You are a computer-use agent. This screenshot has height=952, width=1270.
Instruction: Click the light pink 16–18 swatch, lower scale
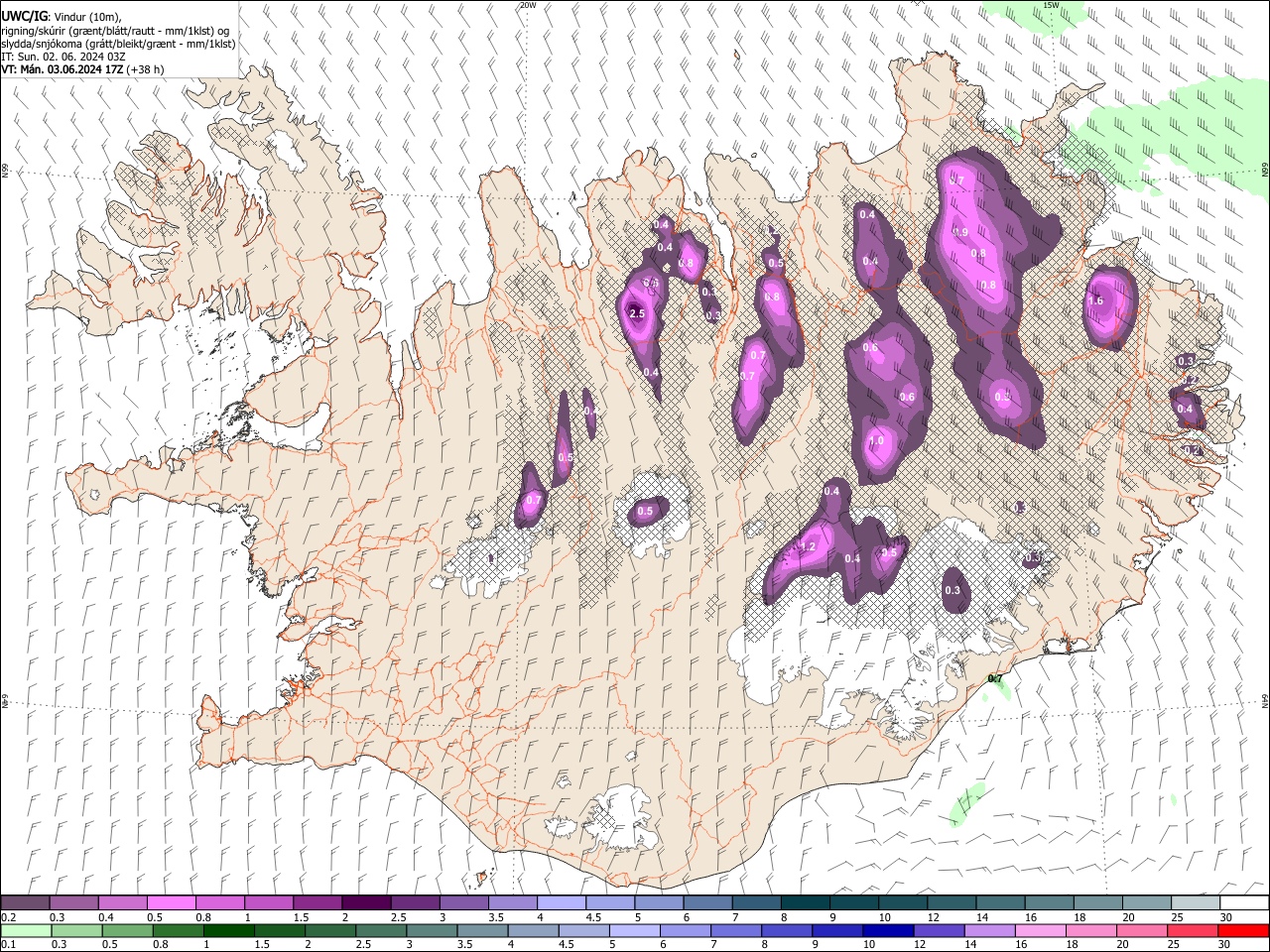pos(1039,930)
